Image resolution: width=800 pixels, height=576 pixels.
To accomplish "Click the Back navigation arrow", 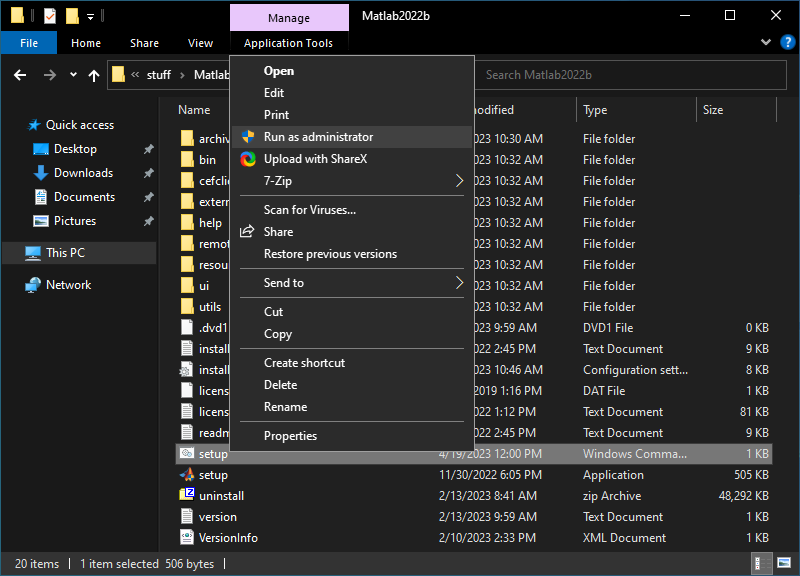I will click(x=21, y=75).
